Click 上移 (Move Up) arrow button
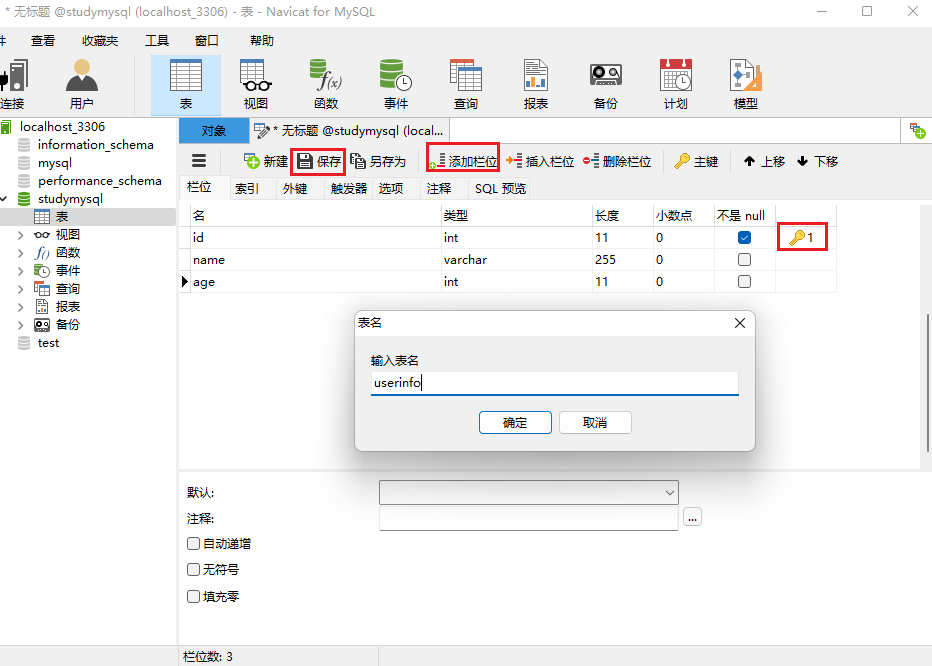The height and width of the screenshot is (666, 932). (764, 161)
